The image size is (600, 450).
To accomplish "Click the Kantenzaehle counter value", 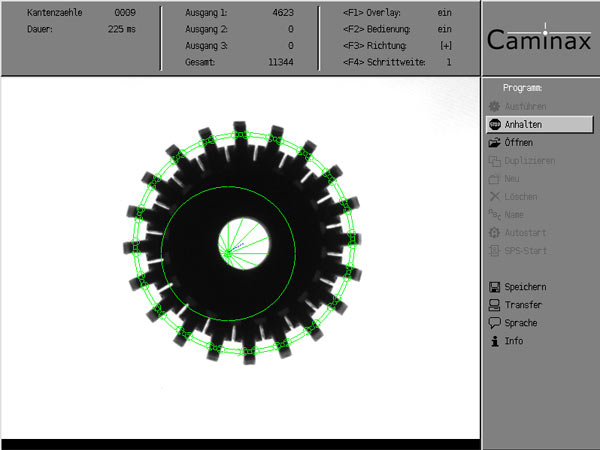I will [x=124, y=14].
